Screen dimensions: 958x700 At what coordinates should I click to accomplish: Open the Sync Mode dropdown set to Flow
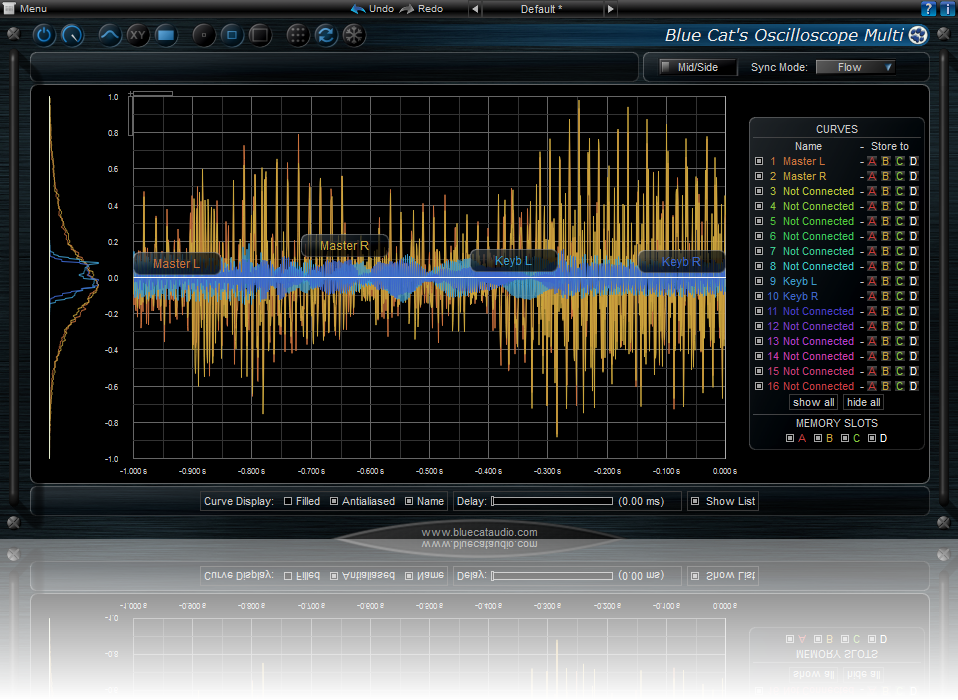point(855,66)
